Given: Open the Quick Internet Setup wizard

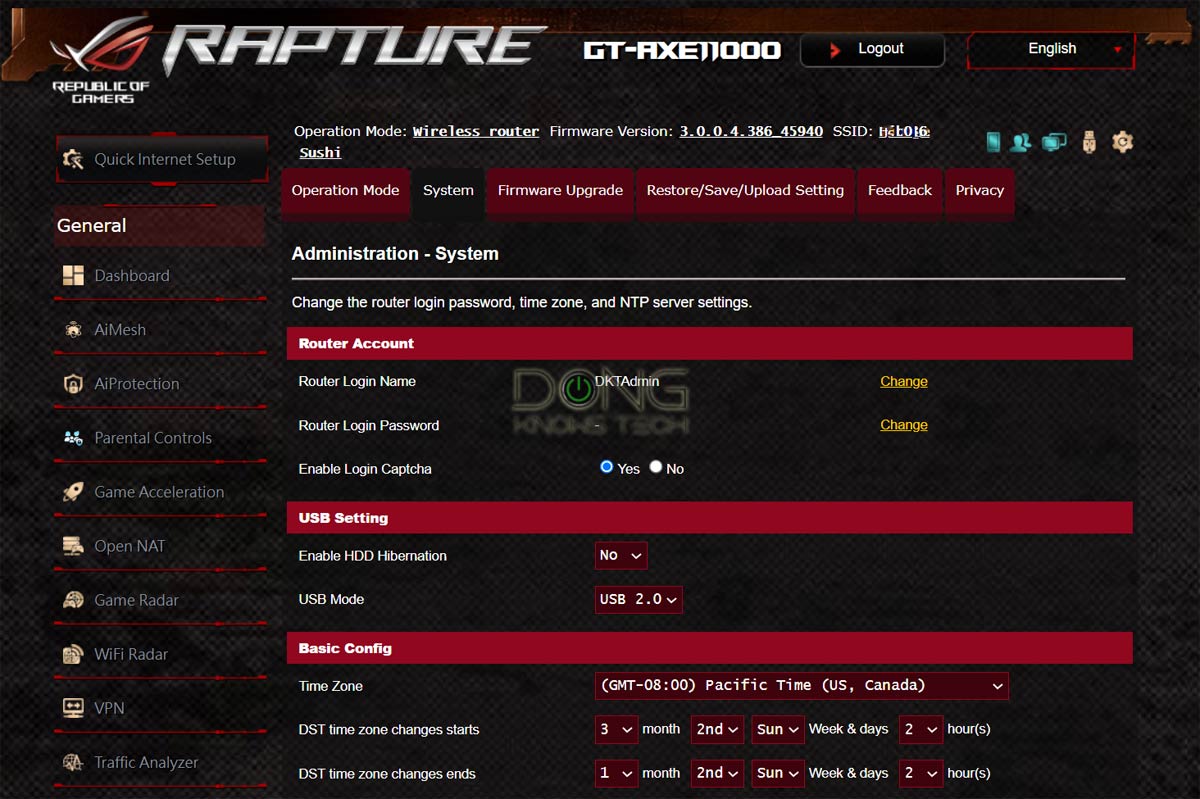Looking at the screenshot, I should click(162, 160).
